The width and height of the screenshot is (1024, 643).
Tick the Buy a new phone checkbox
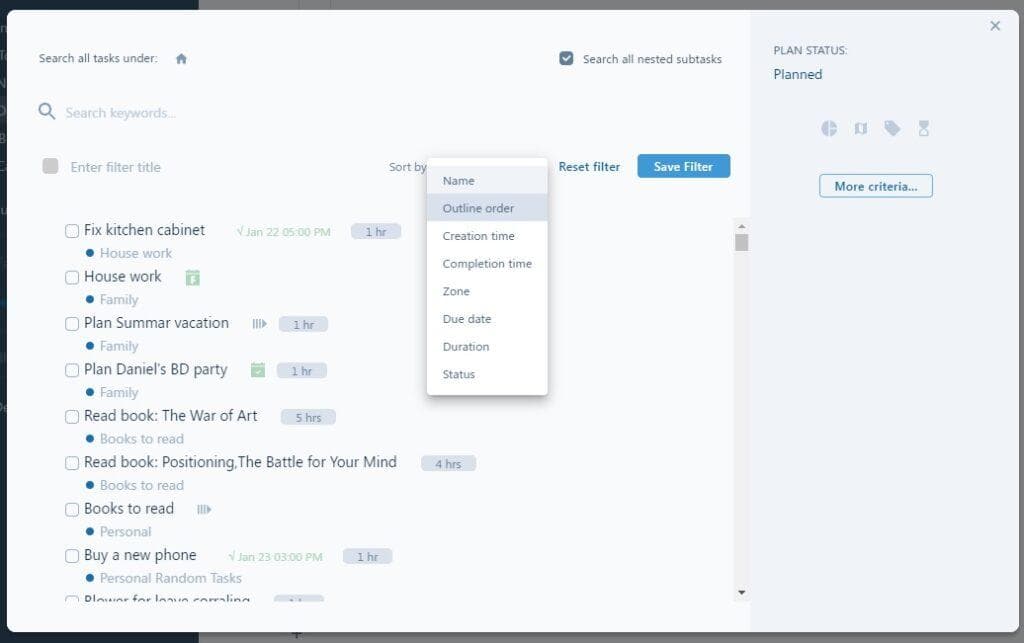72,556
